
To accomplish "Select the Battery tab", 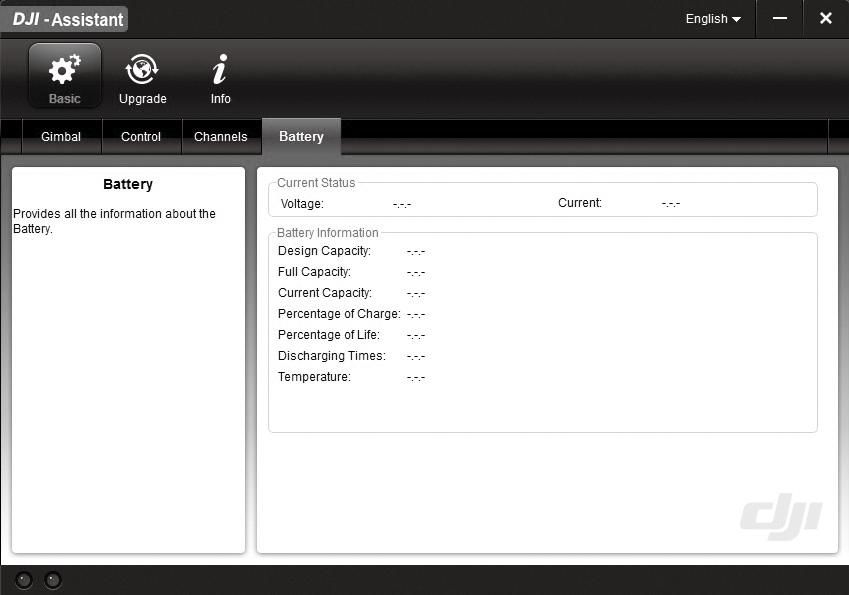I will [301, 136].
